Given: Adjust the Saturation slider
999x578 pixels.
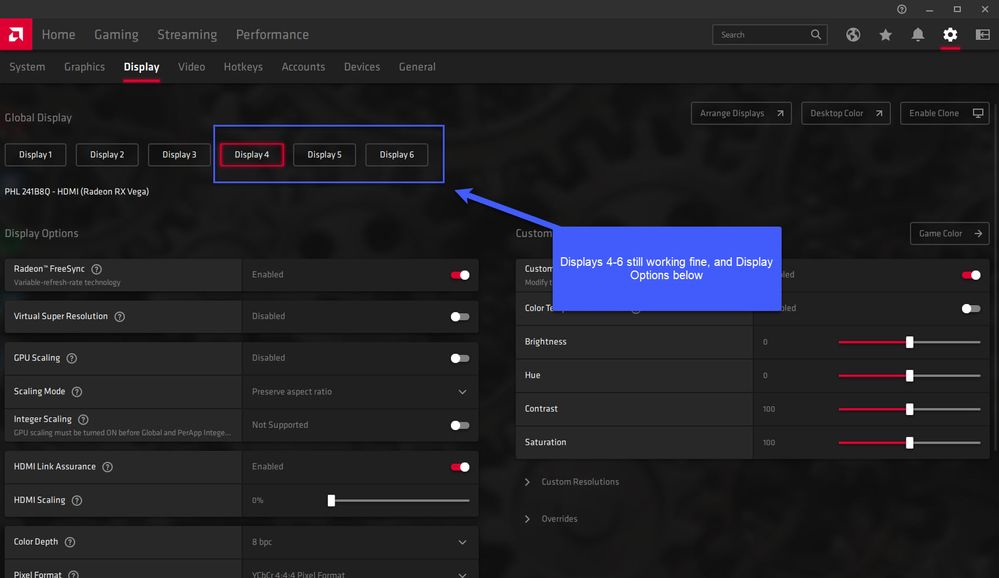Looking at the screenshot, I should pyautogui.click(x=909, y=442).
